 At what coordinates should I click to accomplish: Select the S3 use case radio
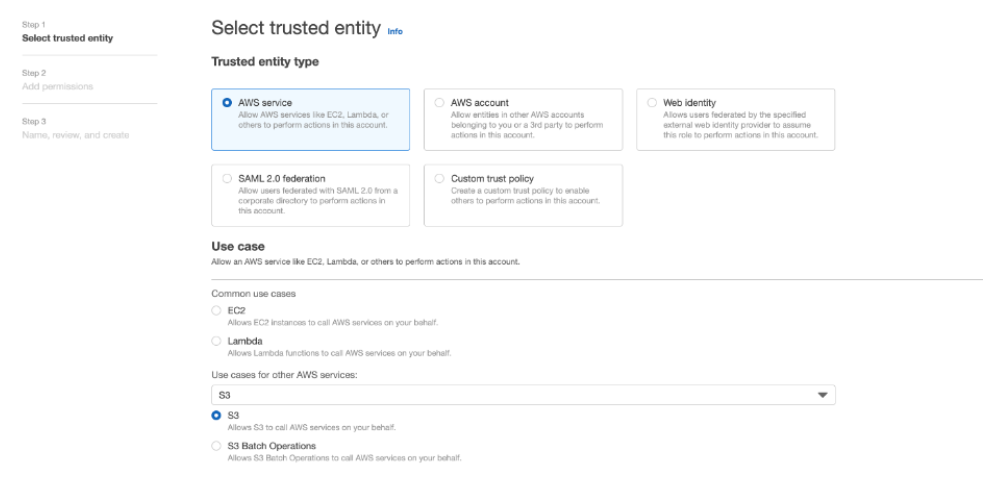tap(217, 415)
